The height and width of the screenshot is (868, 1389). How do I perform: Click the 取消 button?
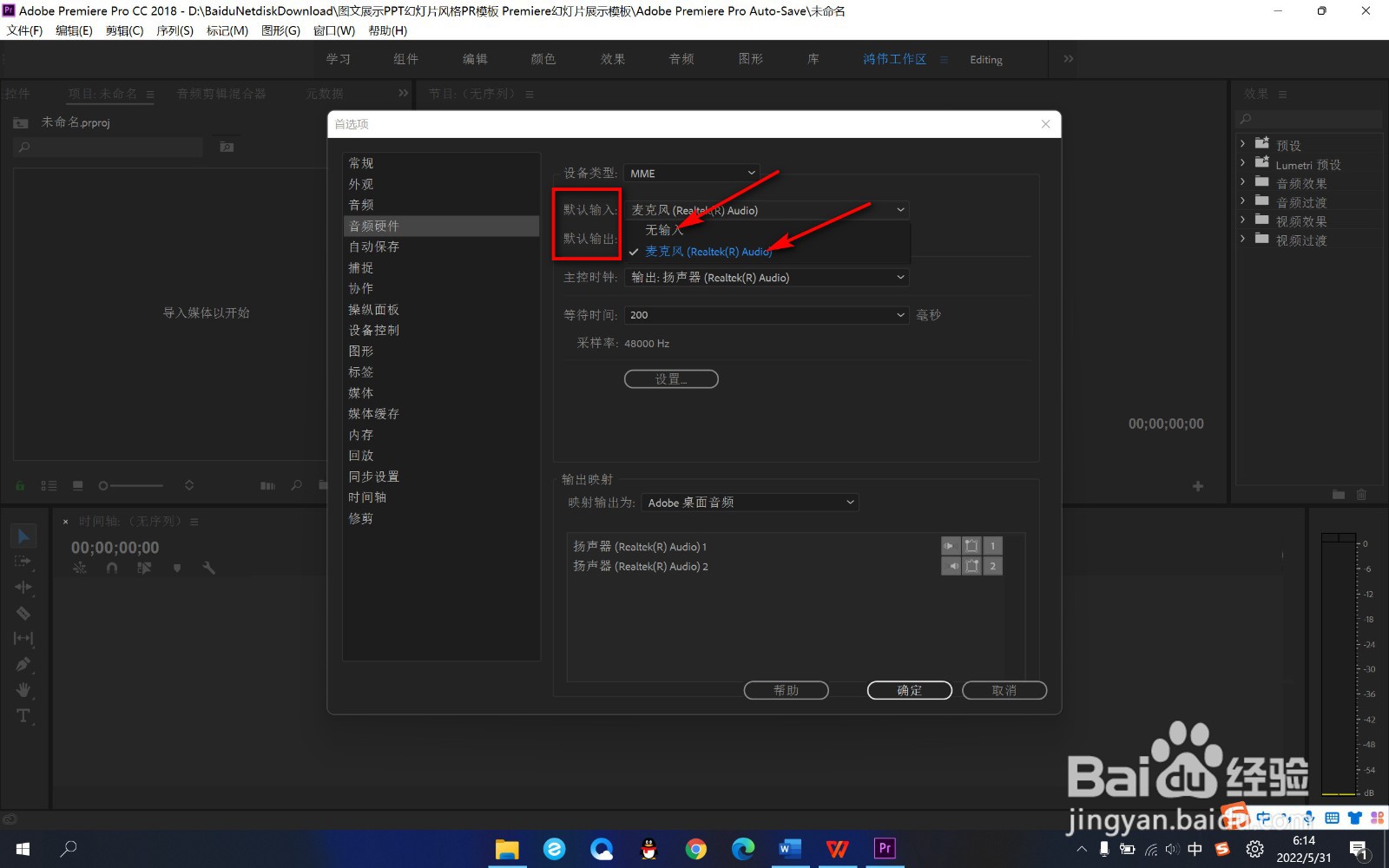coord(1004,690)
